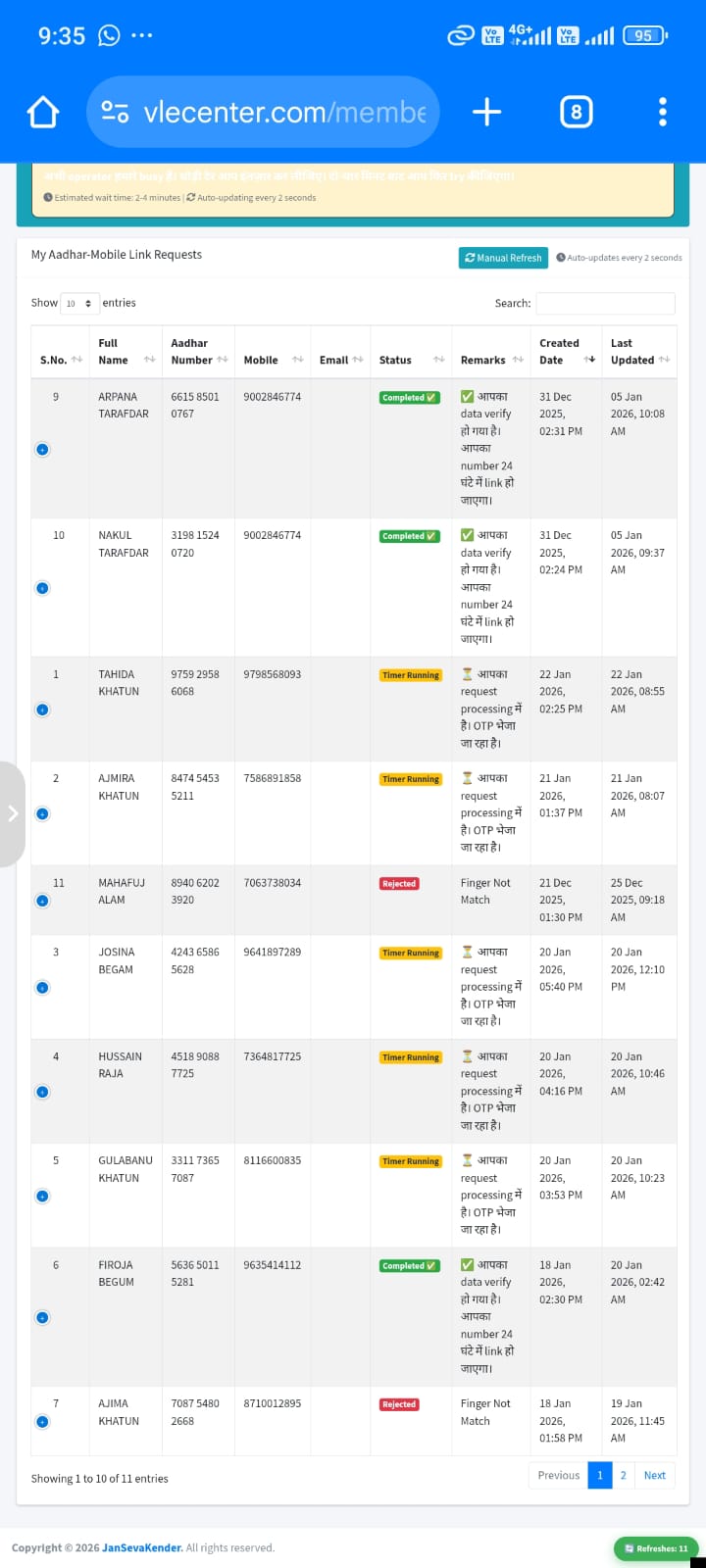The height and width of the screenshot is (1568, 706).
Task: Open the JanSevaKender footer link
Action: (142, 1547)
